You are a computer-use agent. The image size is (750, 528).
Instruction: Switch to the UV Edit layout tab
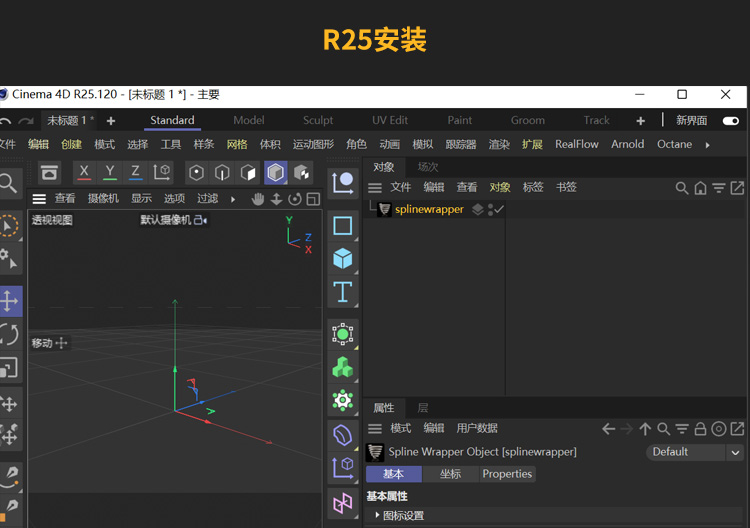click(x=390, y=121)
